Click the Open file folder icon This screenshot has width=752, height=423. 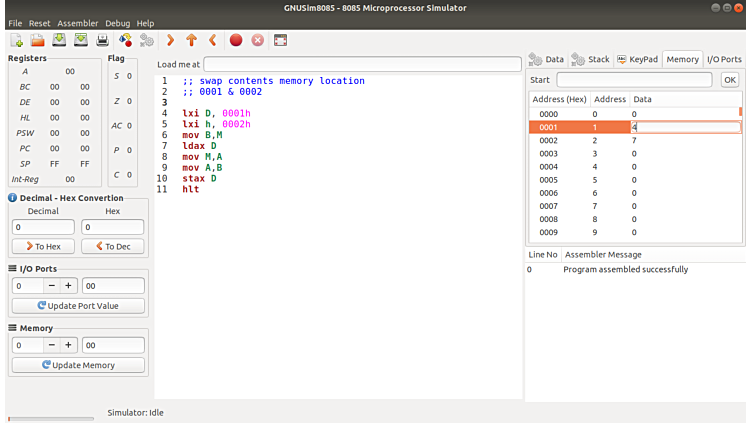37,40
